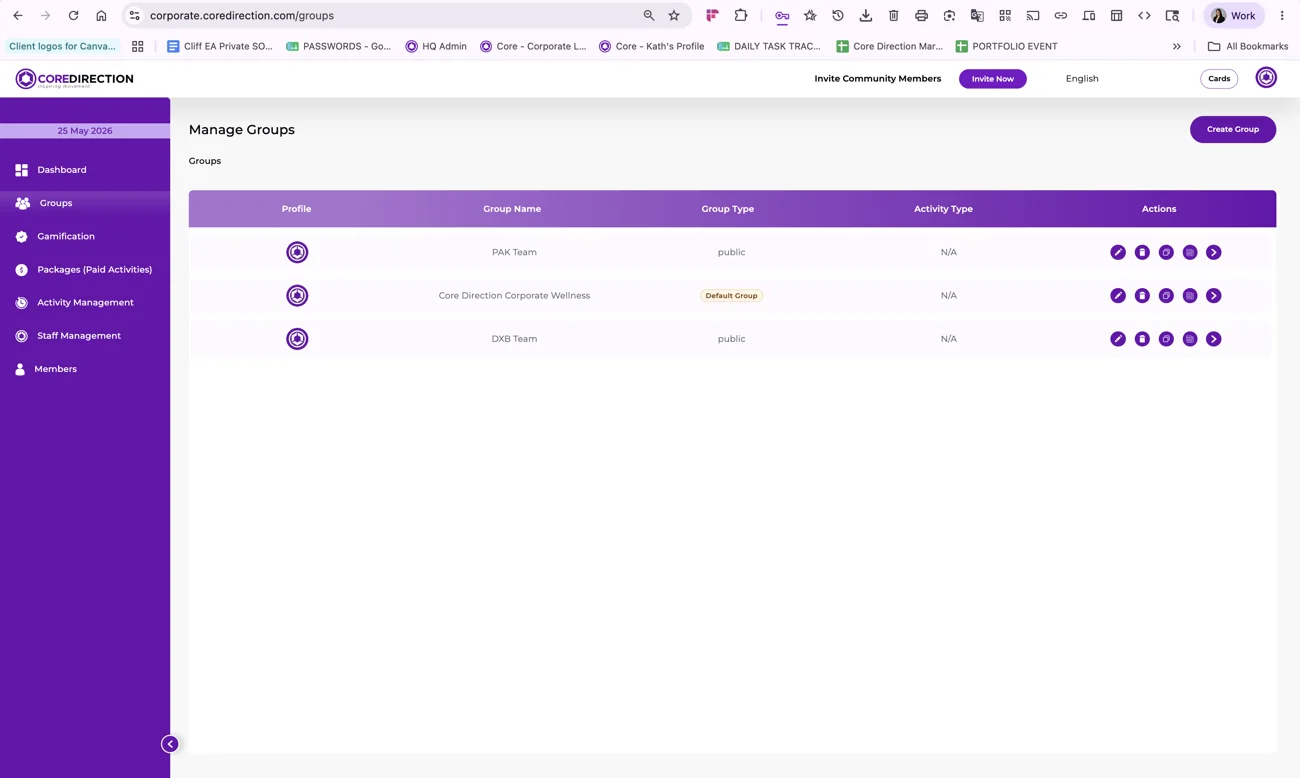The image size is (1300, 778).
Task: Click the Invite Now button
Action: tap(993, 78)
